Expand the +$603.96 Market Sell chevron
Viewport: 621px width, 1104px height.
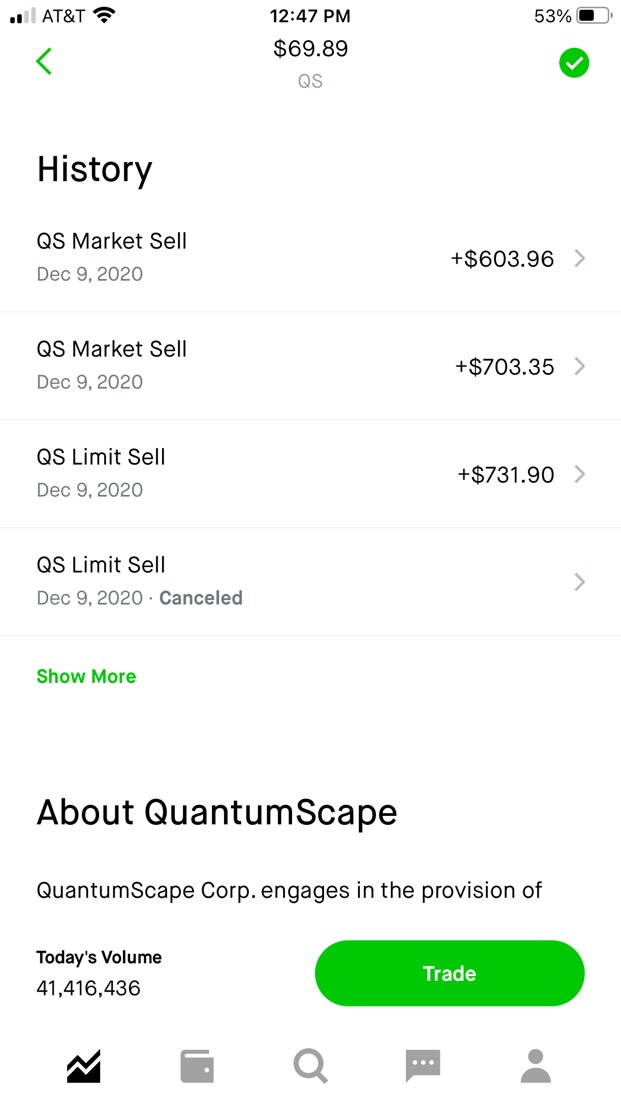(x=579, y=258)
